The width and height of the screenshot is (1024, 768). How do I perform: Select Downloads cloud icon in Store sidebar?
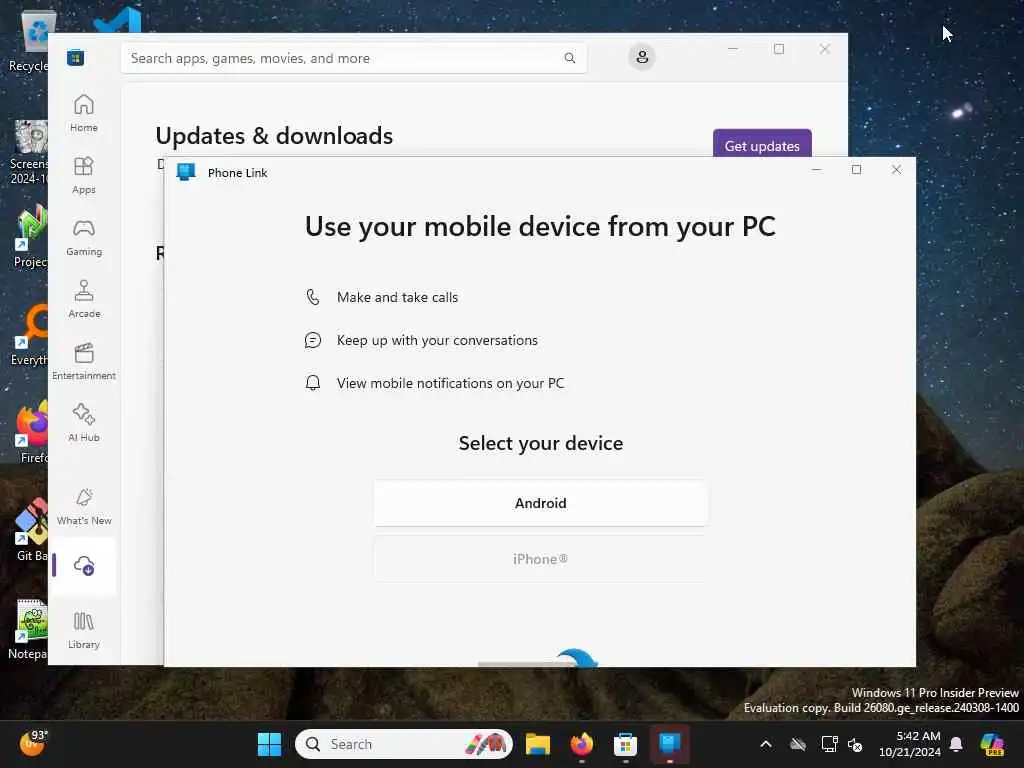point(84,566)
